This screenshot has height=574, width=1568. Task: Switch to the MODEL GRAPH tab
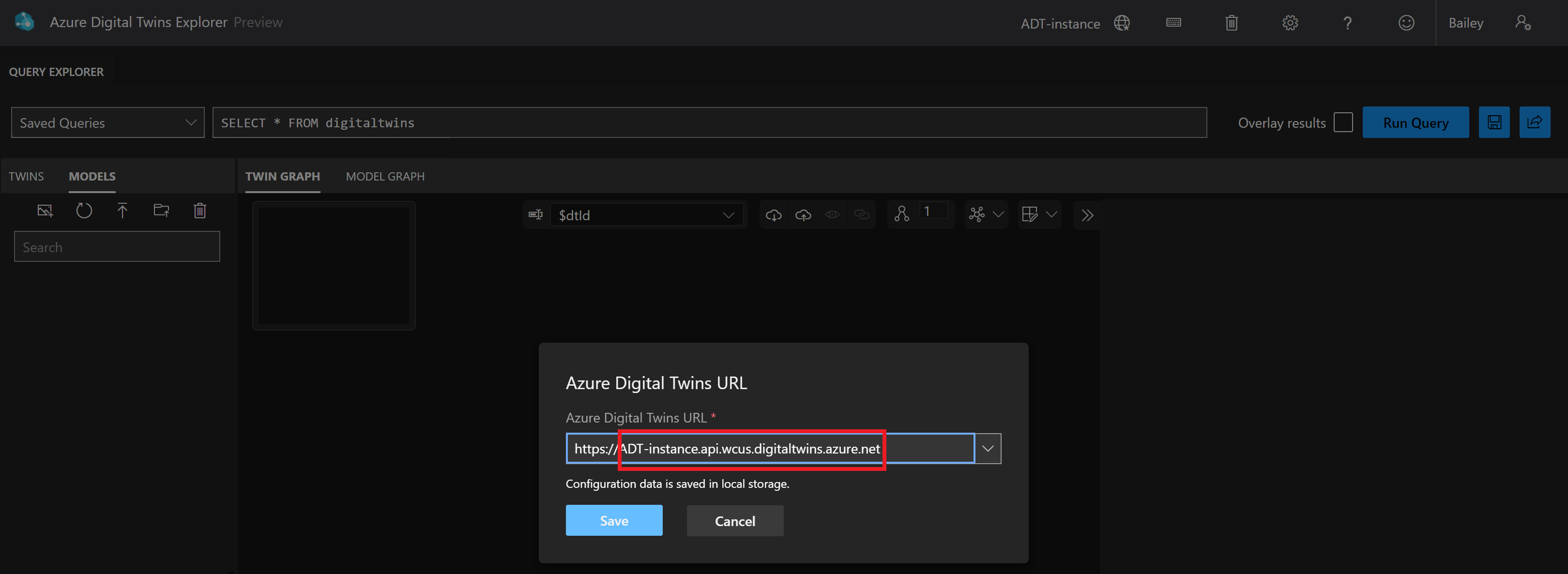click(x=385, y=177)
